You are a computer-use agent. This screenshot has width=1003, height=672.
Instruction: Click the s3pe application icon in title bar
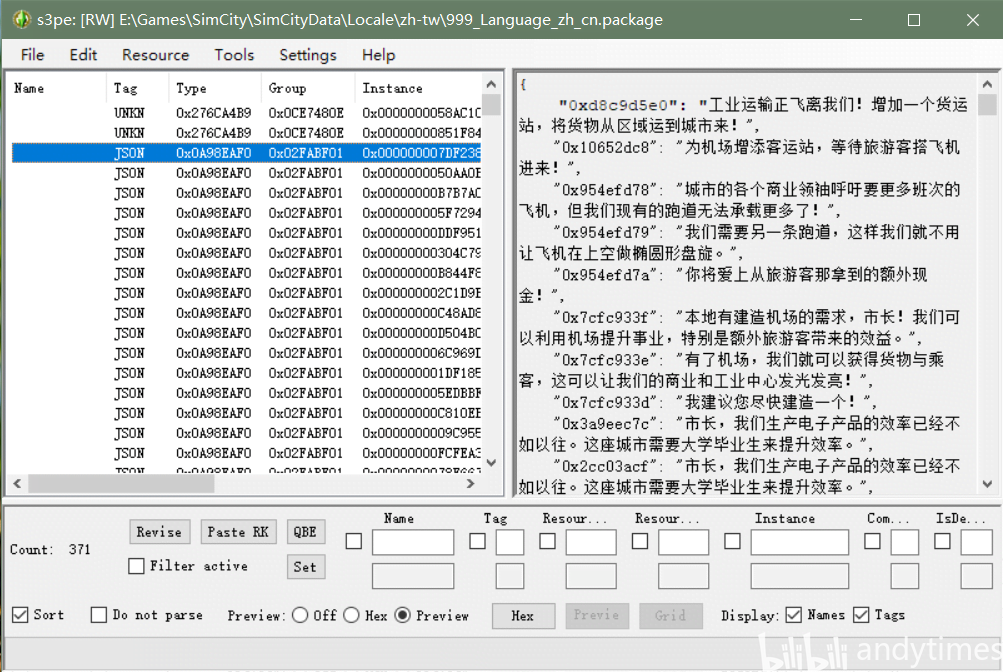pos(22,20)
